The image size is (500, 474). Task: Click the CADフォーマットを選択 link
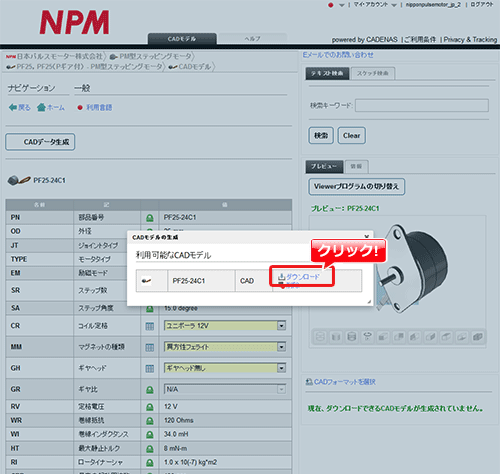[345, 382]
